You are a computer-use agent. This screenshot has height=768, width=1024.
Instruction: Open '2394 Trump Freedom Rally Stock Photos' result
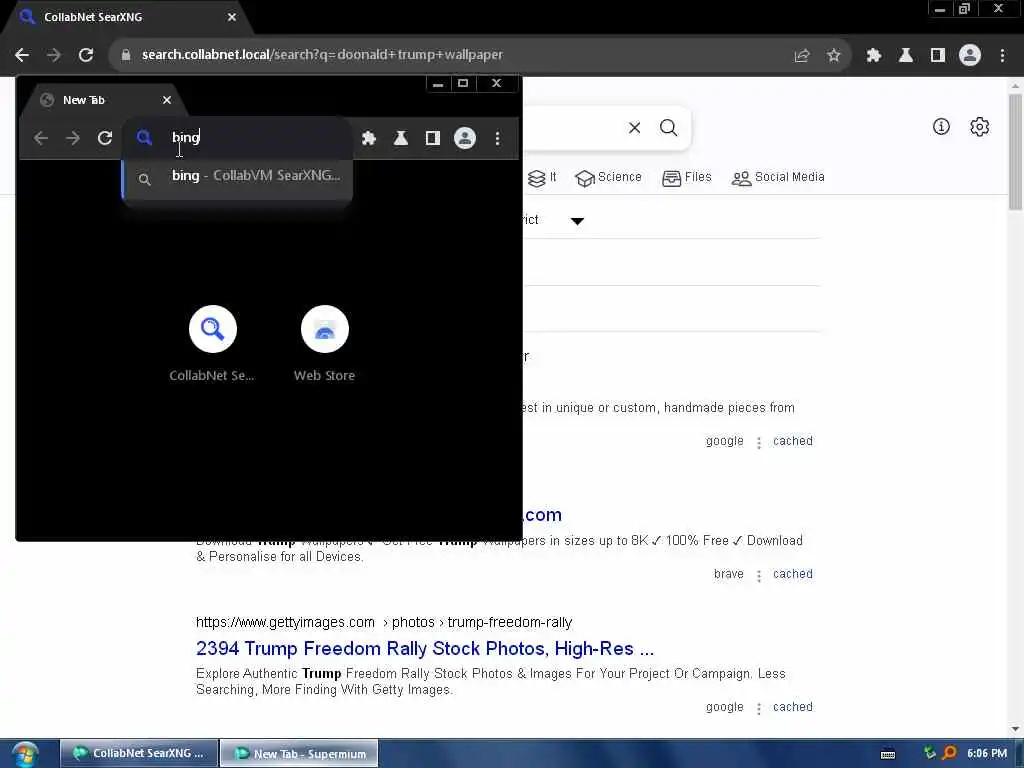pos(424,648)
